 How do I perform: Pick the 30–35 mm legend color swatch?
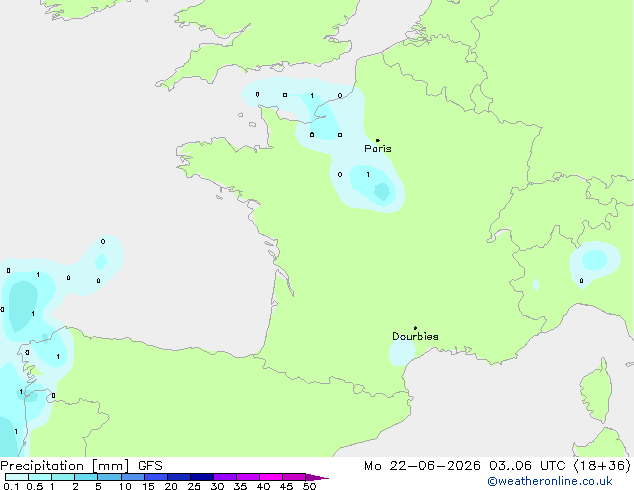pyautogui.click(x=225, y=477)
